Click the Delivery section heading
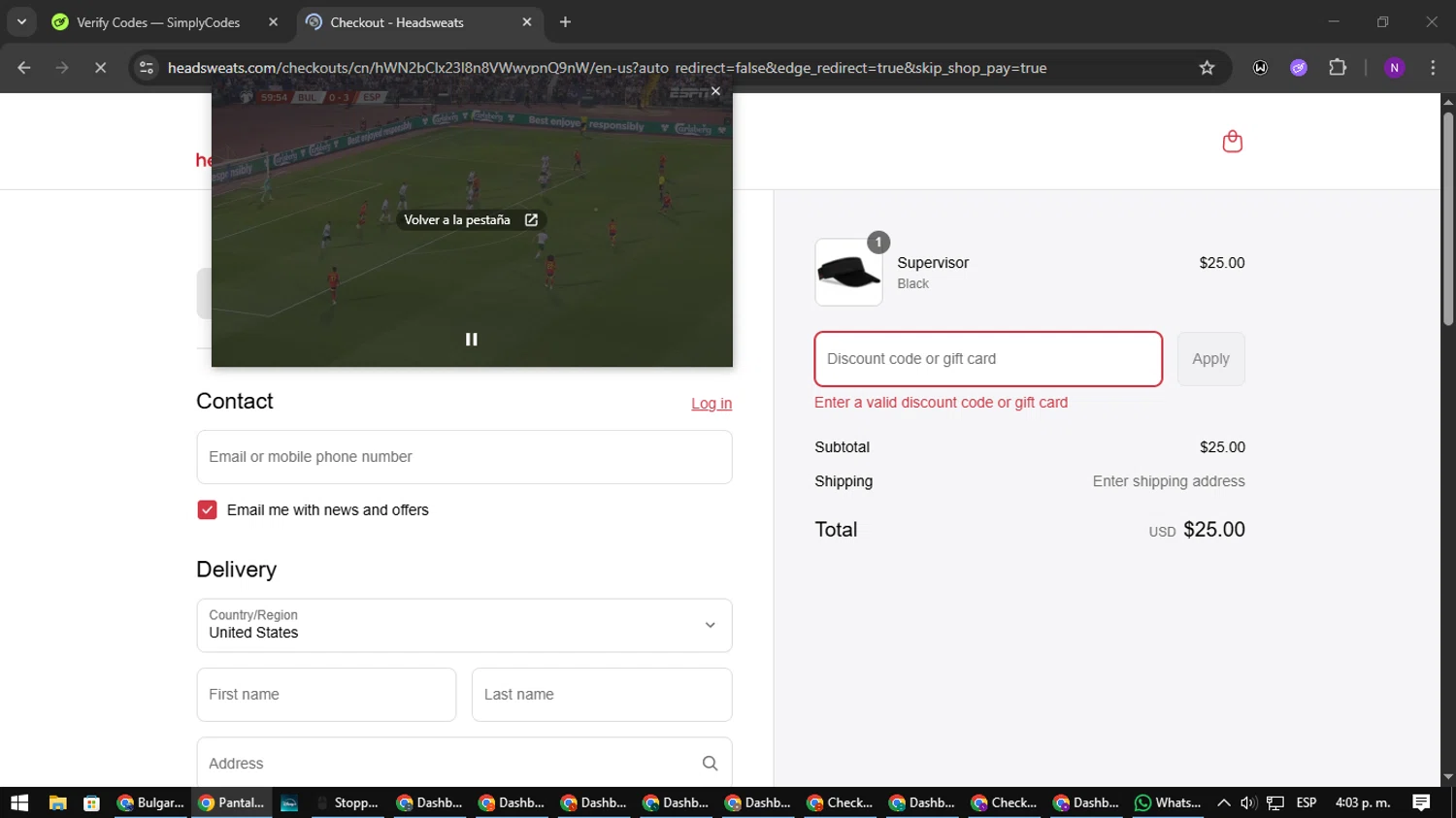The height and width of the screenshot is (818, 1456). pos(236,570)
